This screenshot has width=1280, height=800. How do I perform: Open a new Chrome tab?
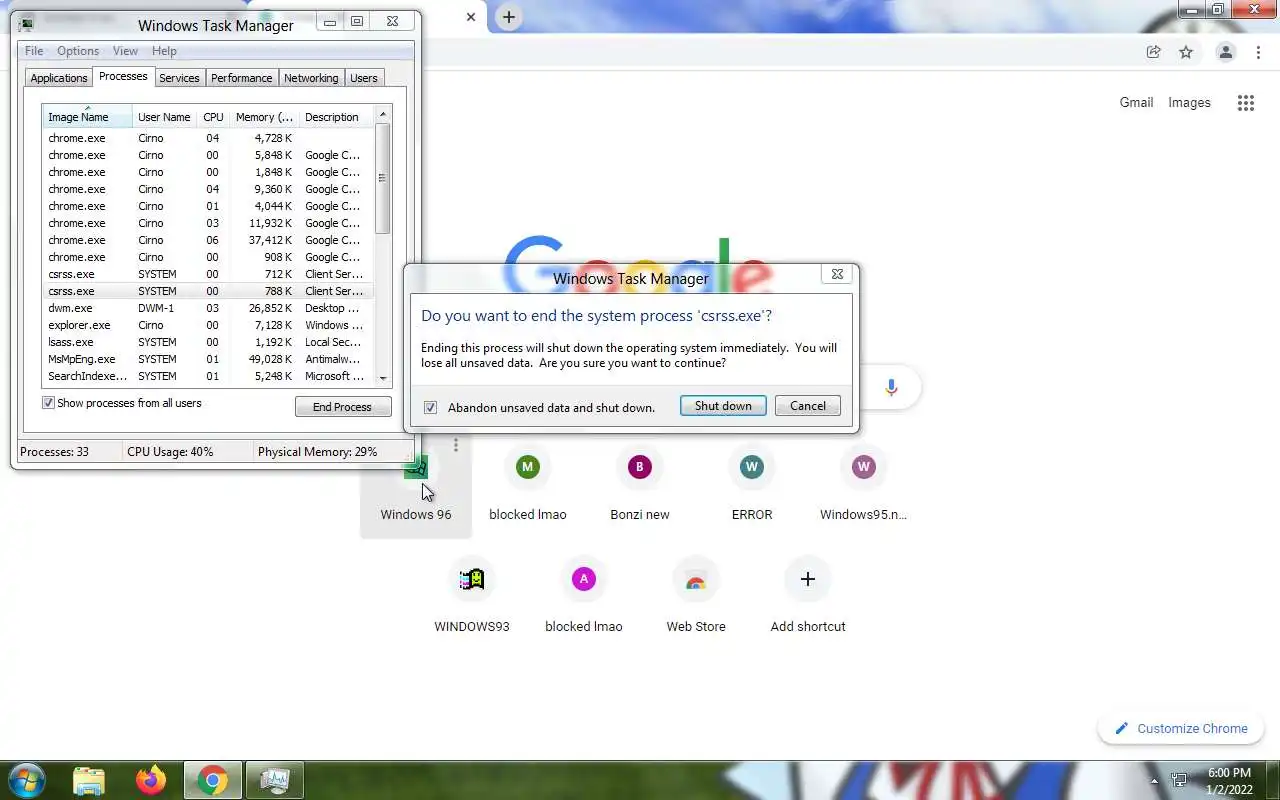click(x=509, y=17)
